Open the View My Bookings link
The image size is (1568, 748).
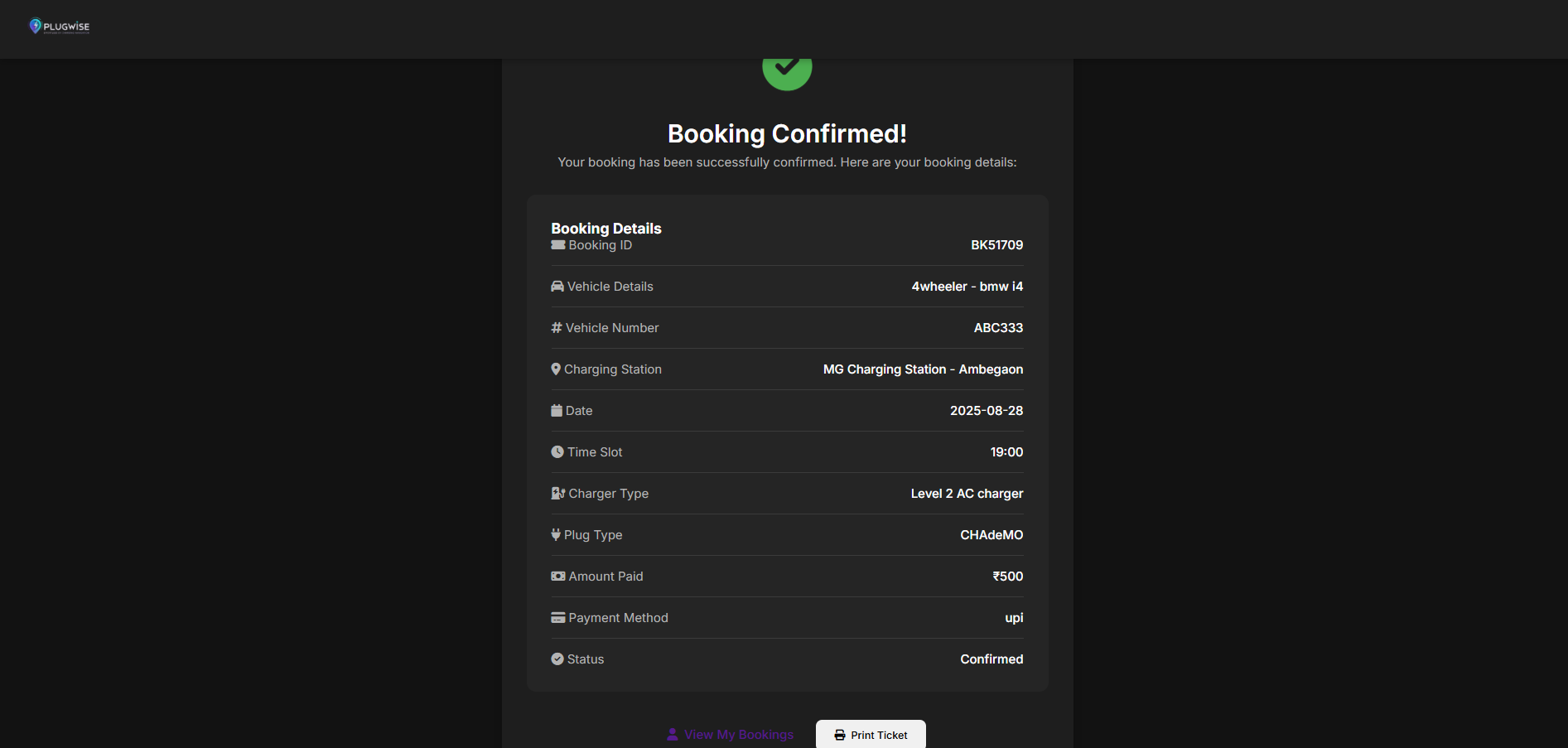731,735
